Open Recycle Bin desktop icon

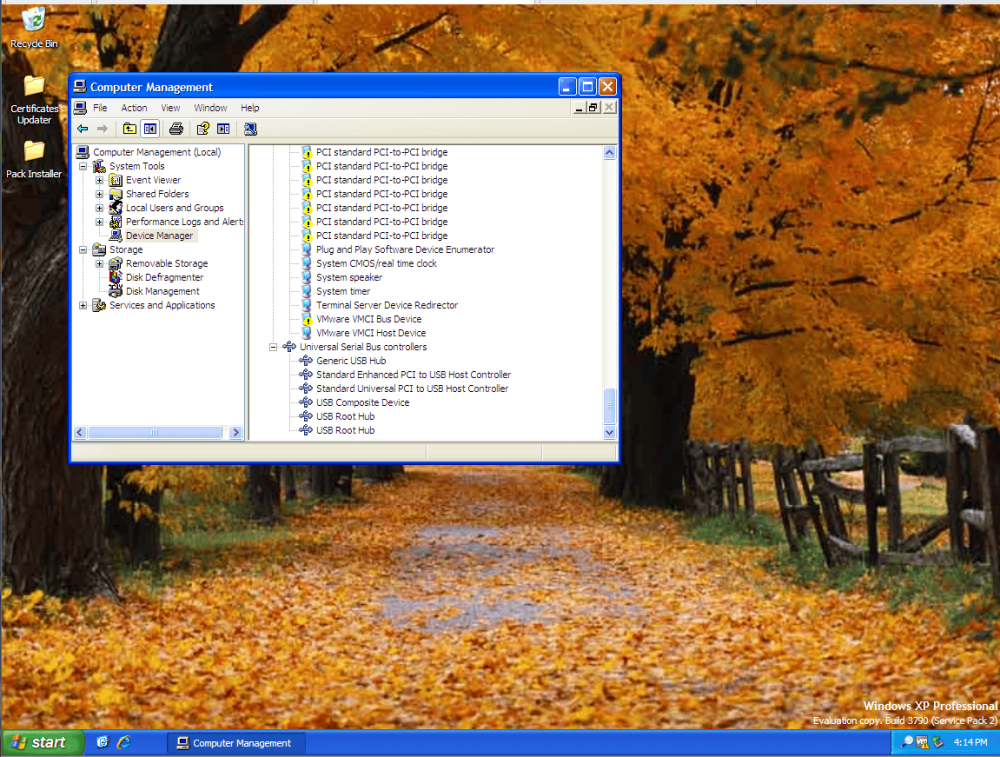tap(34, 27)
